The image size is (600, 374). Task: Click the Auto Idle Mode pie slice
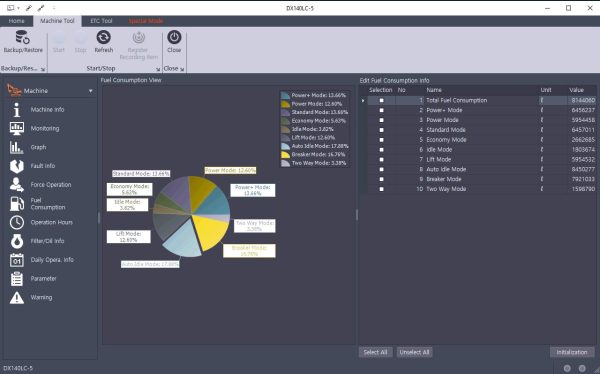point(183,239)
